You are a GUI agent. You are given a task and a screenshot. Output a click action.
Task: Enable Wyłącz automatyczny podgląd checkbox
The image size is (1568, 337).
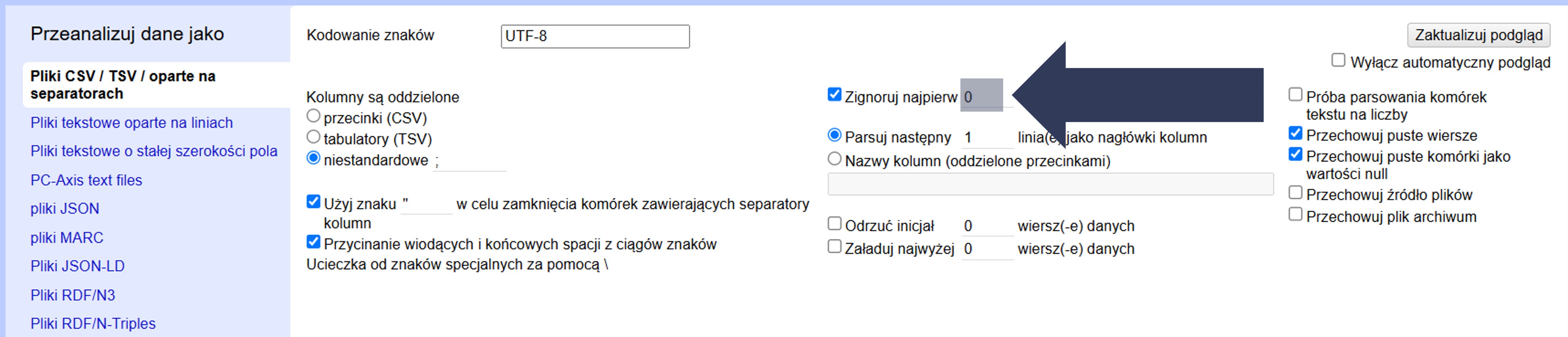point(1338,60)
